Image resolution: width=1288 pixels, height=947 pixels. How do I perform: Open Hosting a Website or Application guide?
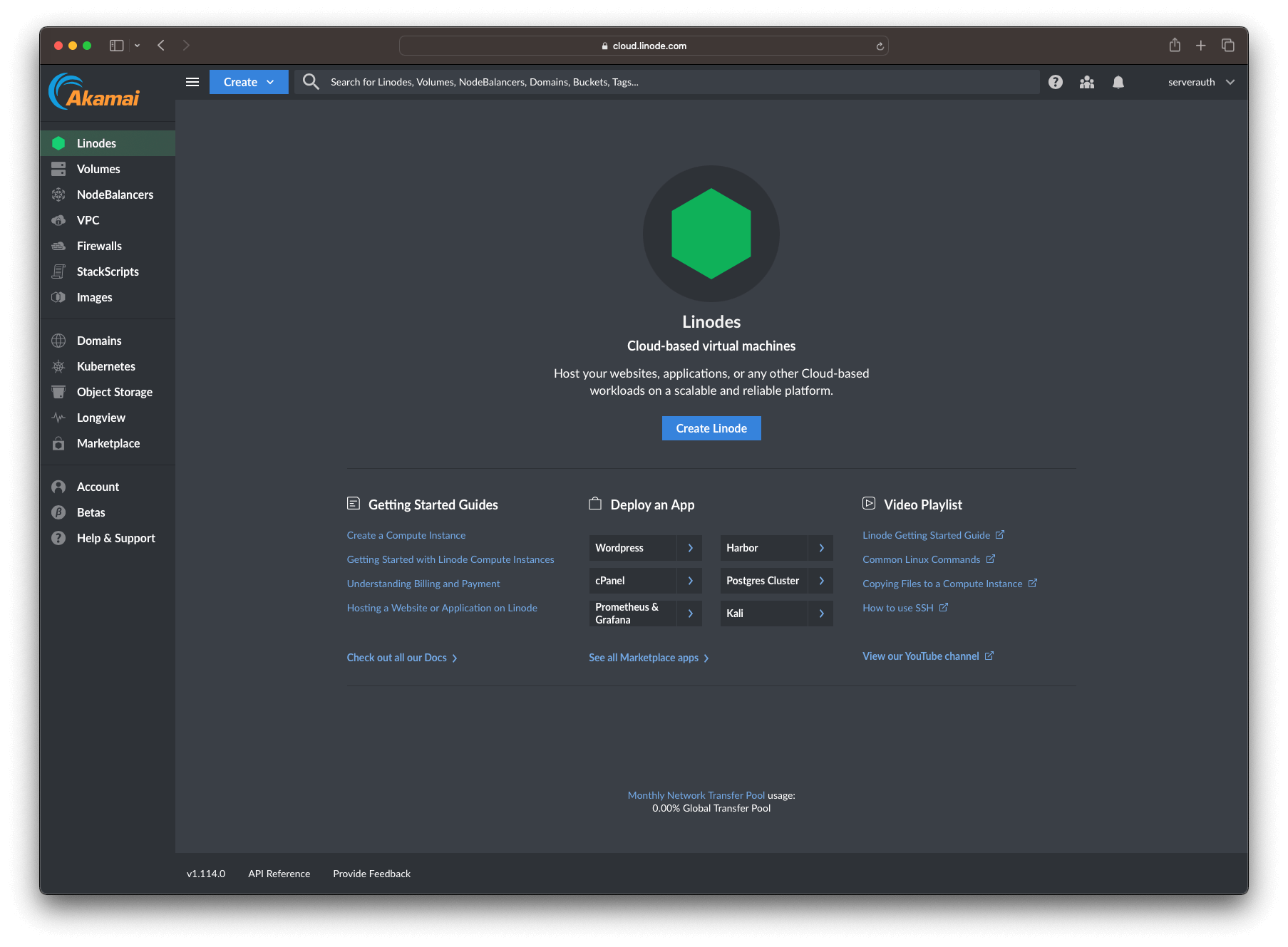point(442,608)
